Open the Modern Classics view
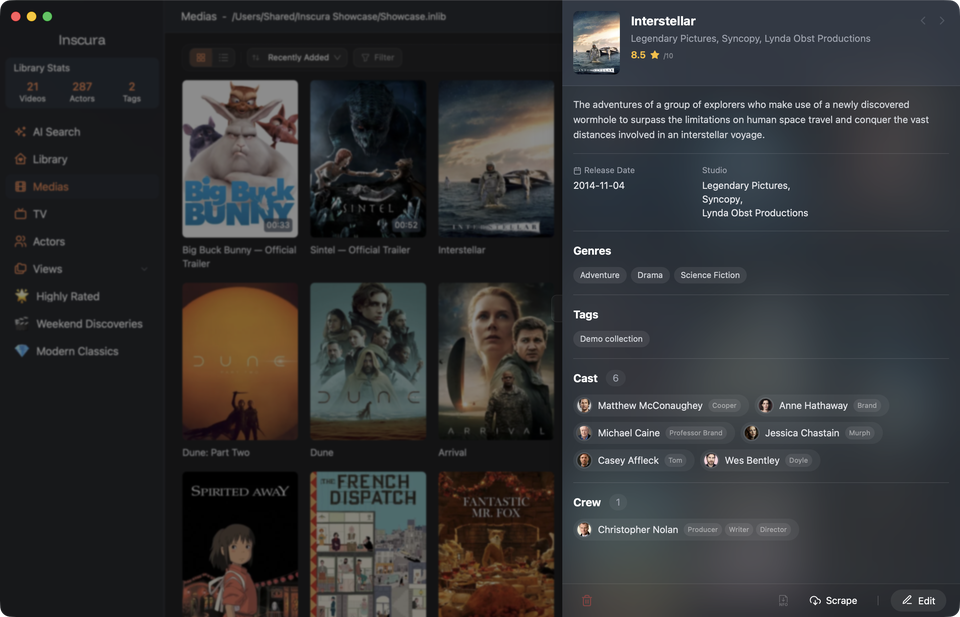The height and width of the screenshot is (617, 960). tap(82, 351)
